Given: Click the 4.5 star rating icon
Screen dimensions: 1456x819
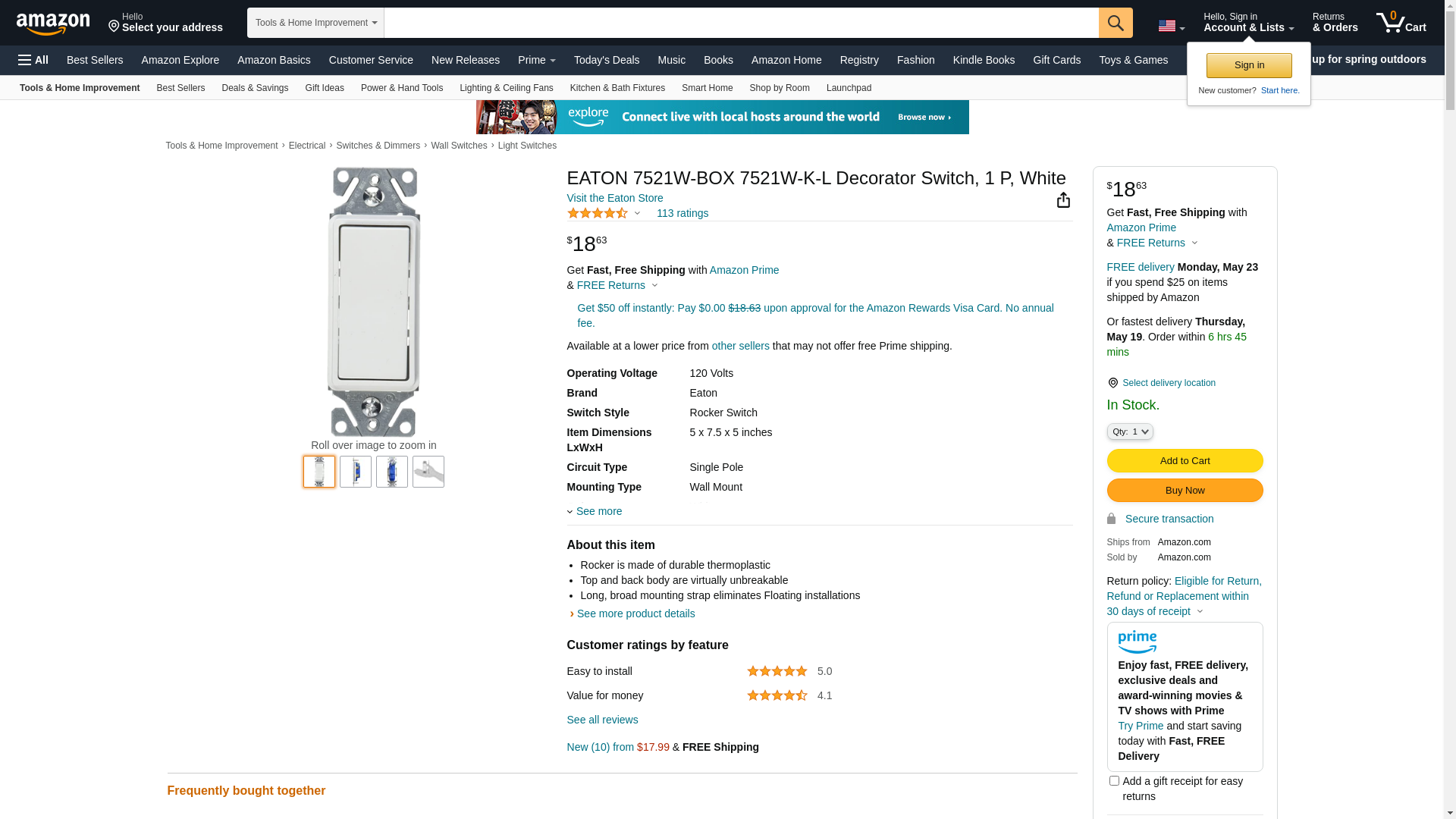Looking at the screenshot, I should pyautogui.click(x=598, y=214).
